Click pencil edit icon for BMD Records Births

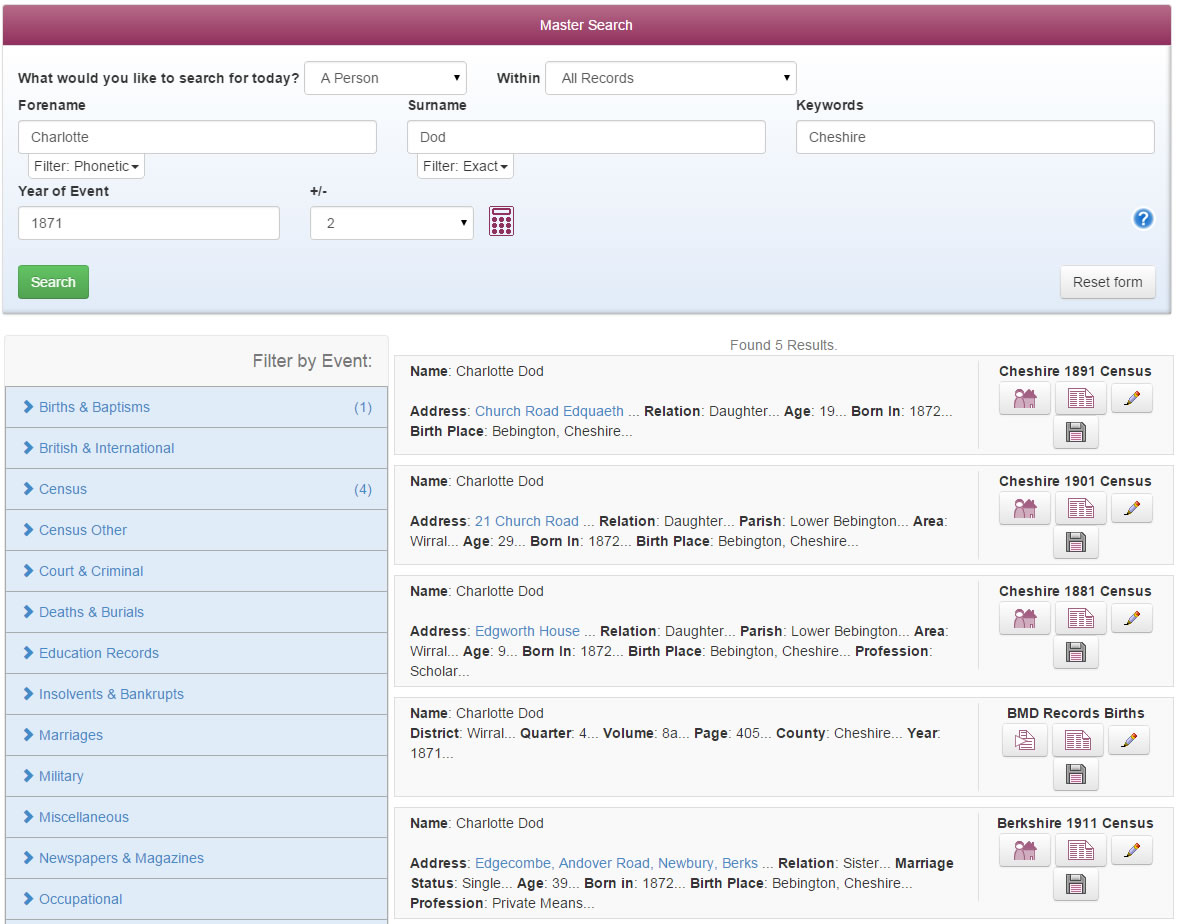[x=1128, y=741]
